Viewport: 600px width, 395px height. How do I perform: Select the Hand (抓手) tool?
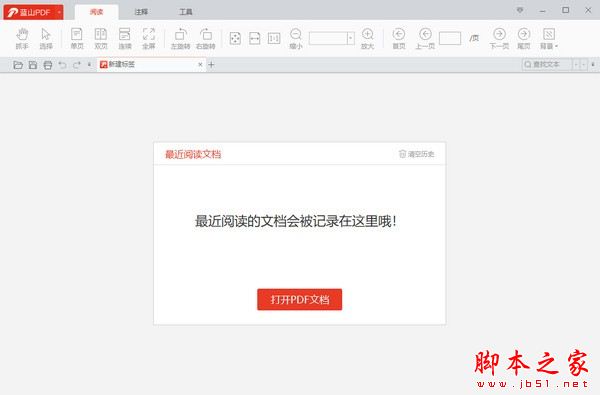click(x=22, y=38)
